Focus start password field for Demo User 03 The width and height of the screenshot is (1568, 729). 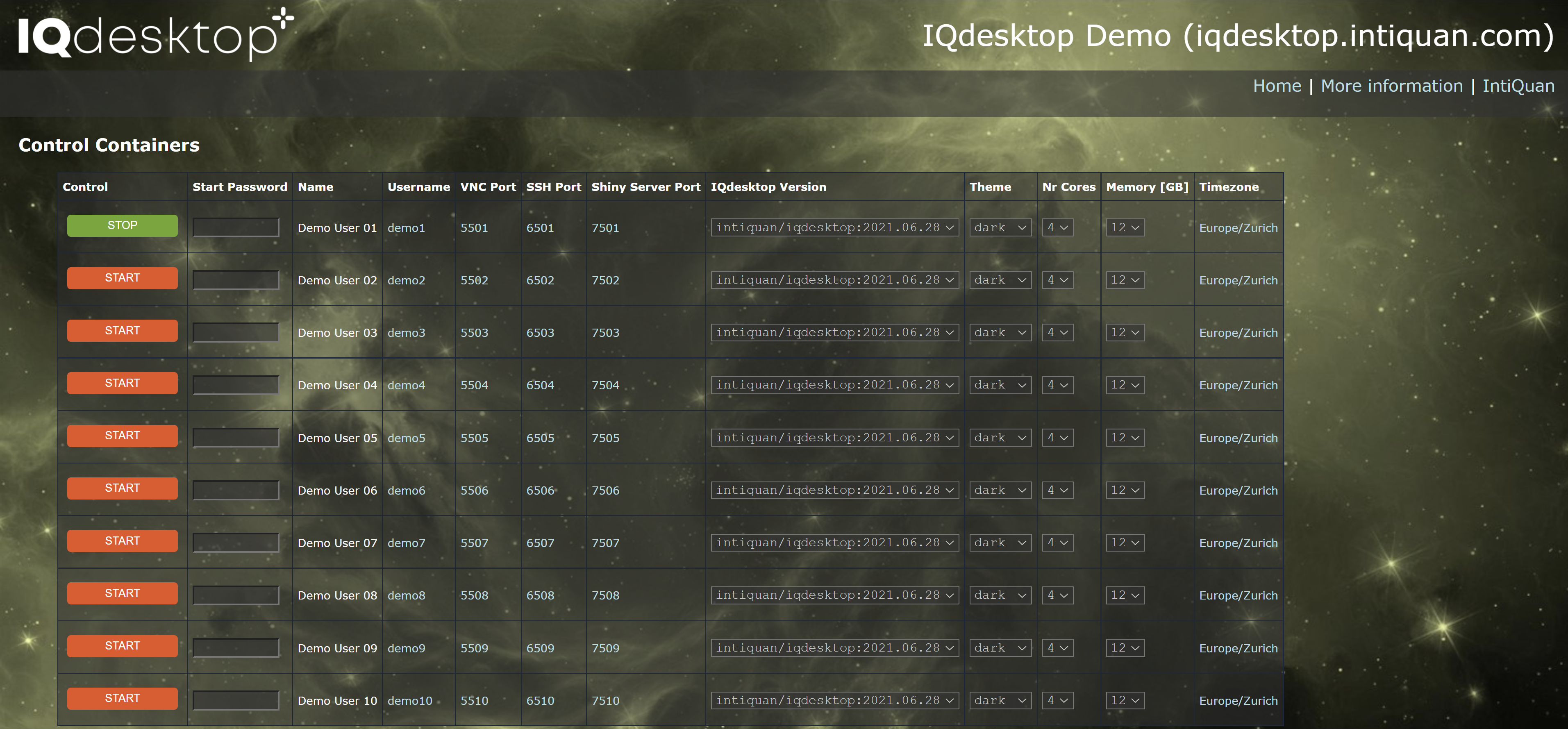[236, 332]
